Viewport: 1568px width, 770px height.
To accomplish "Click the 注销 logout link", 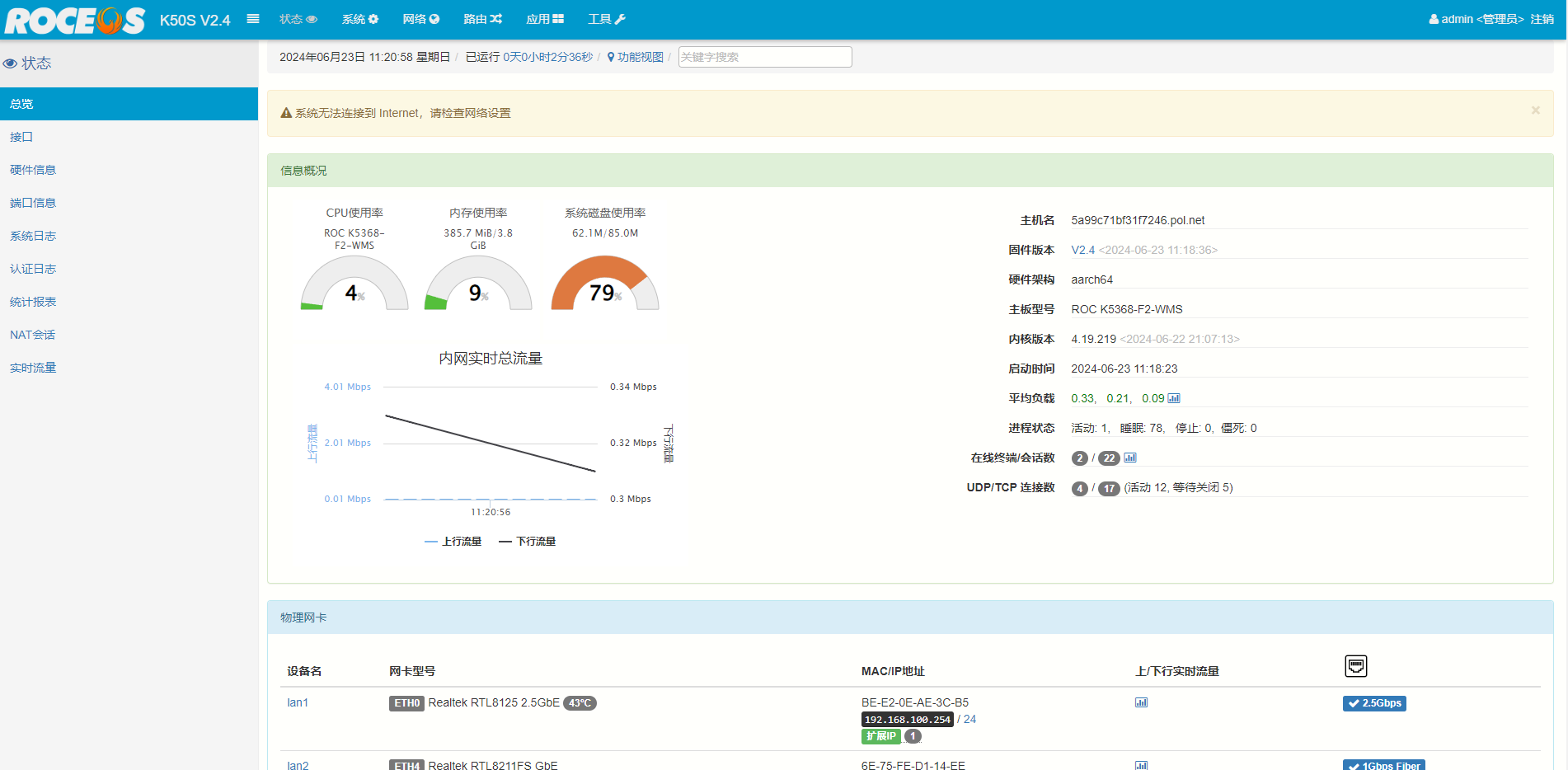I will [1542, 19].
